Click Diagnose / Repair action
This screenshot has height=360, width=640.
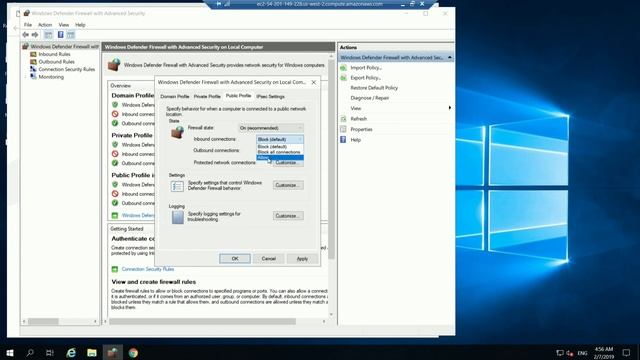coord(369,98)
